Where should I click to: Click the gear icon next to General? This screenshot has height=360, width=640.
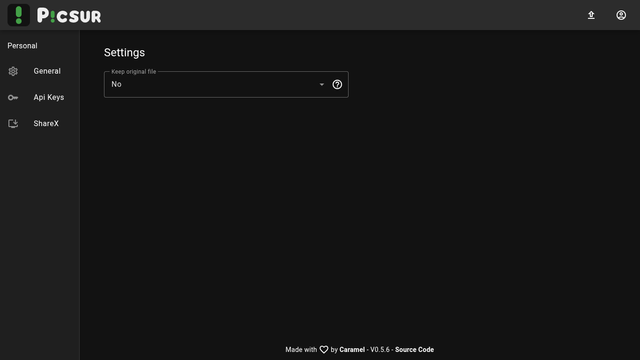tap(13, 71)
